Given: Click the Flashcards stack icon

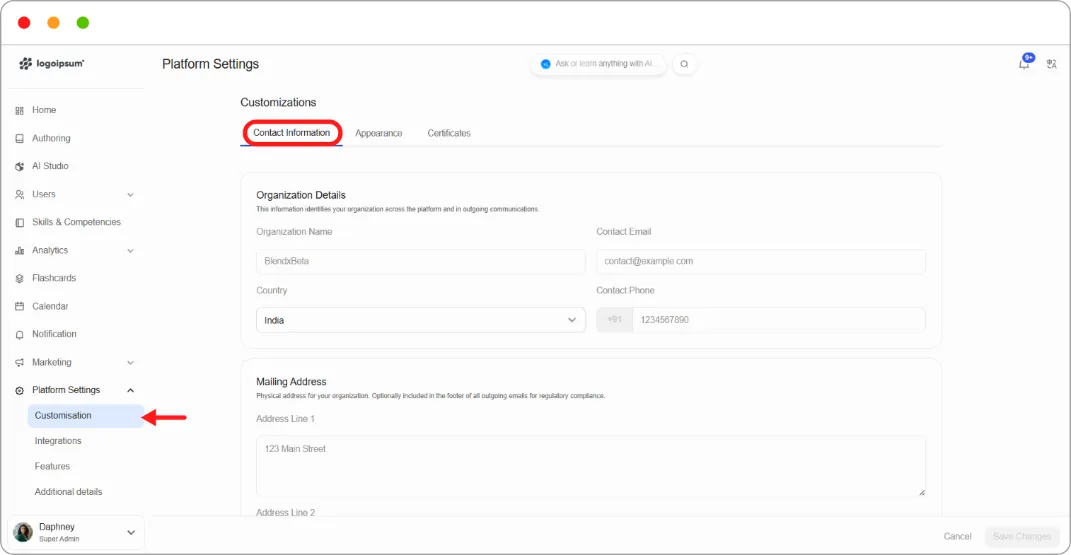Looking at the screenshot, I should pos(19,279).
